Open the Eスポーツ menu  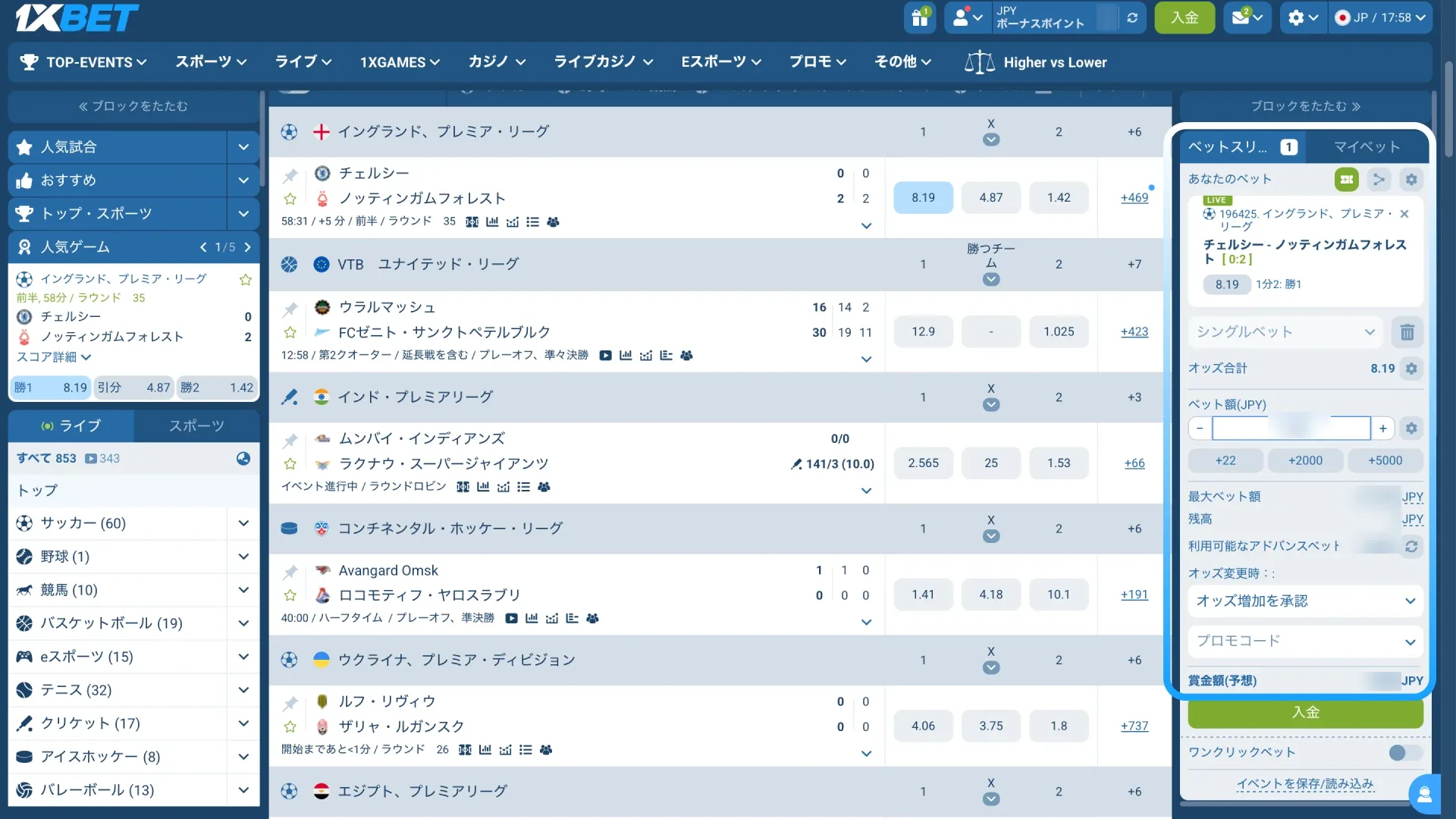(x=720, y=62)
